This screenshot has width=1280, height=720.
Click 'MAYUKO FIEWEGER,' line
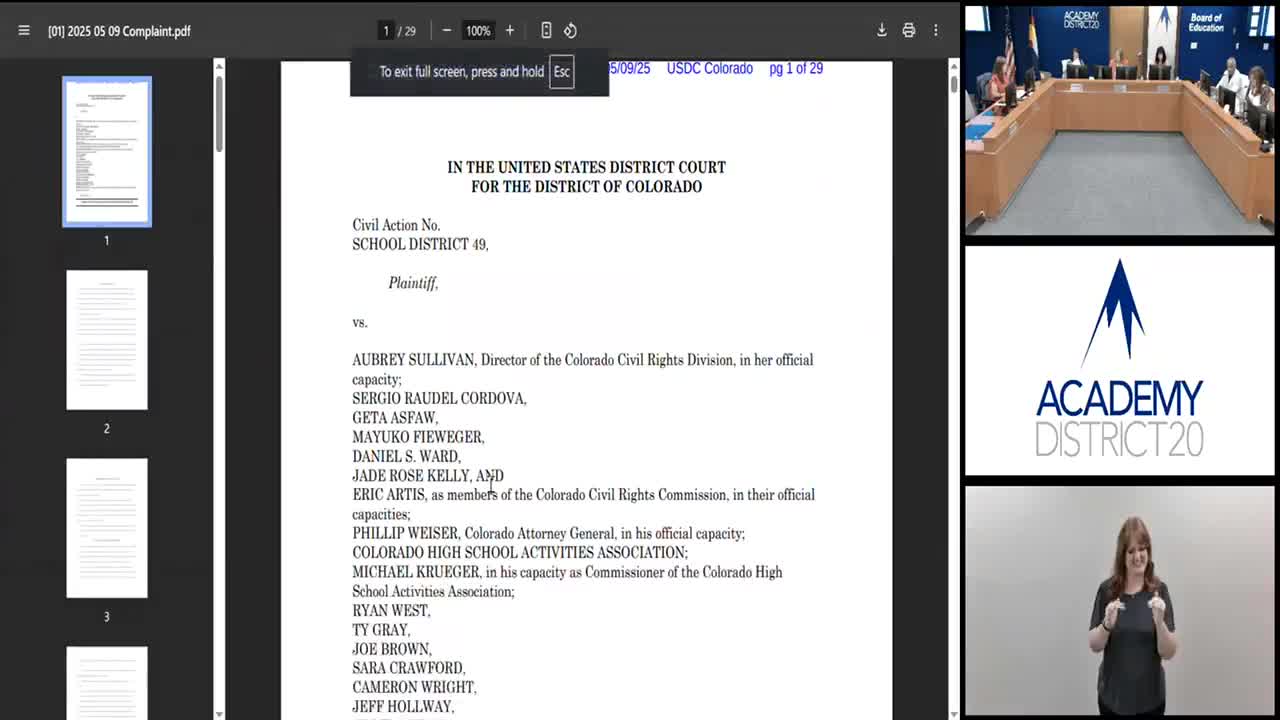click(418, 437)
